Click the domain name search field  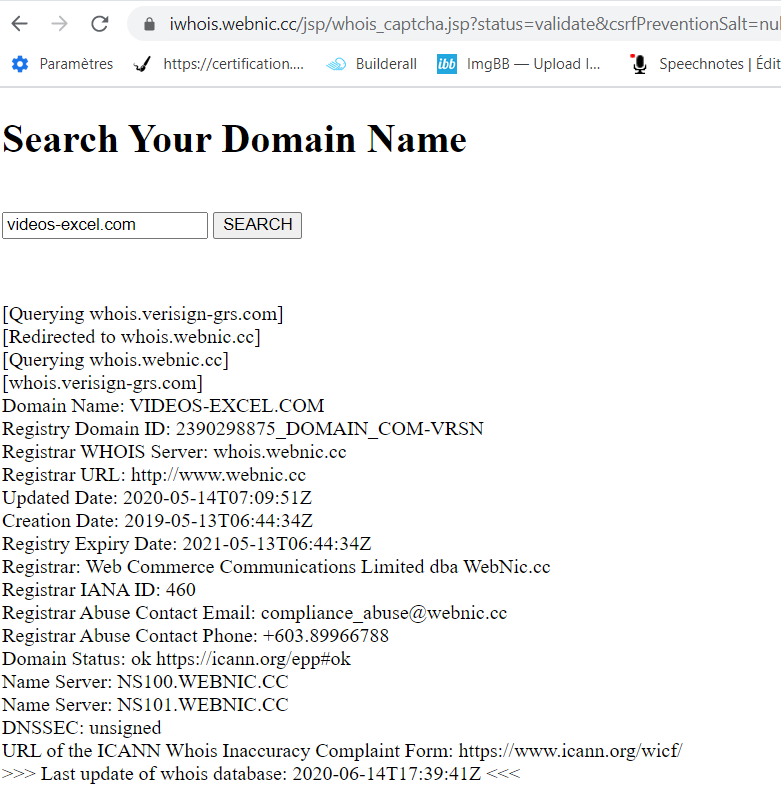pos(104,225)
